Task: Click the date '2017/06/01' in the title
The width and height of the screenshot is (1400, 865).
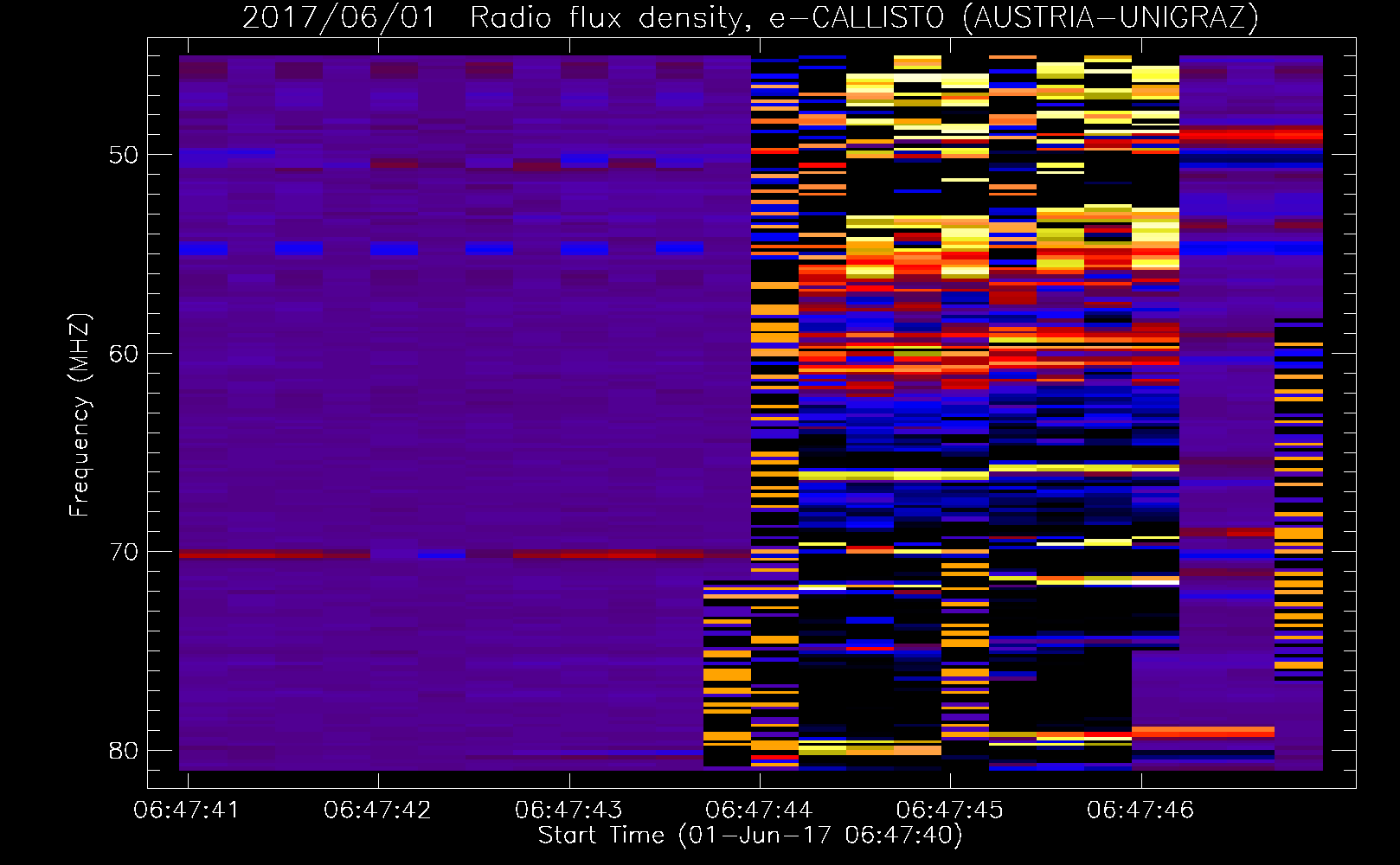Action: click(x=339, y=18)
